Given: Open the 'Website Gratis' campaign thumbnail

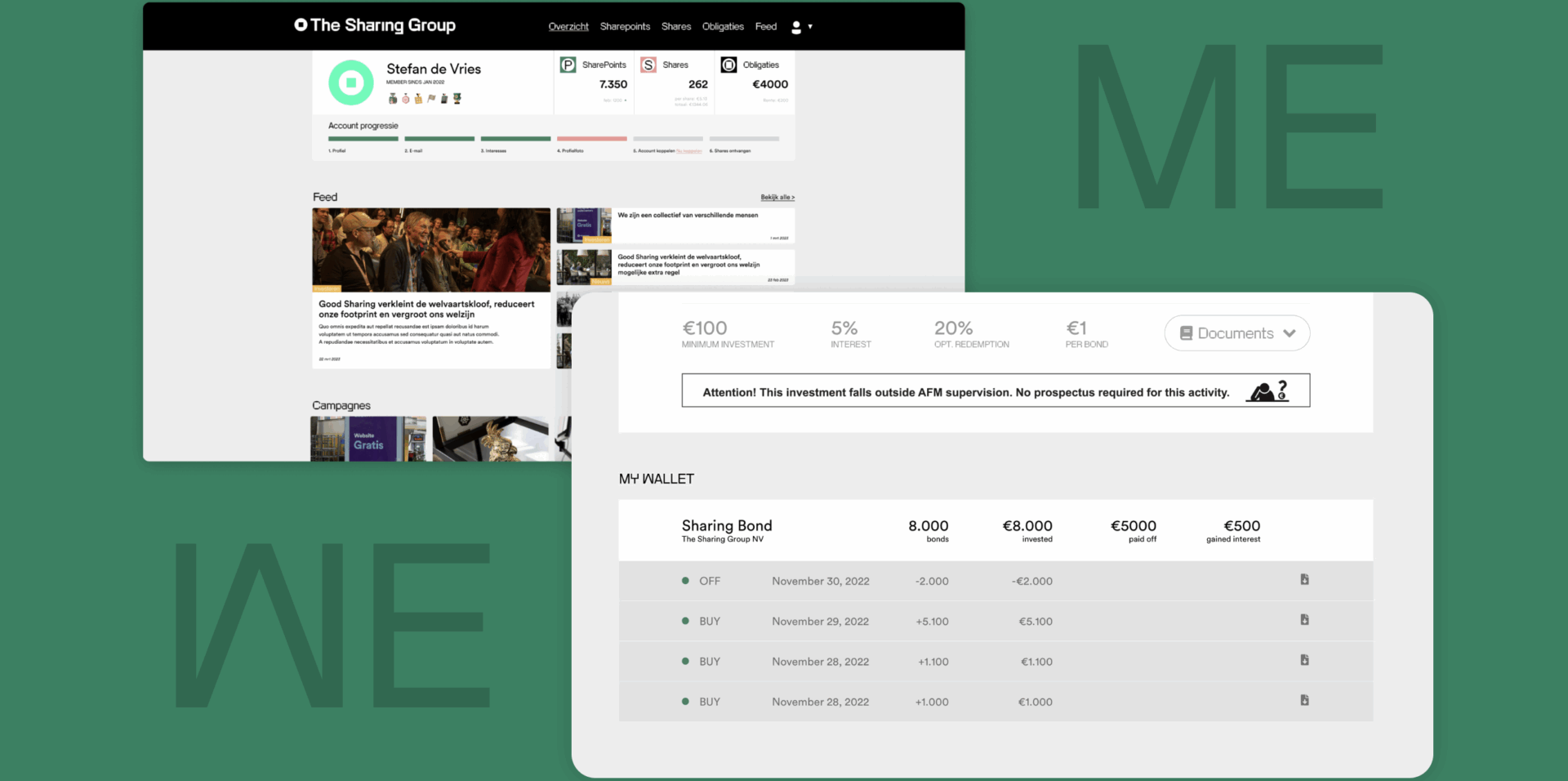Looking at the screenshot, I should [368, 439].
